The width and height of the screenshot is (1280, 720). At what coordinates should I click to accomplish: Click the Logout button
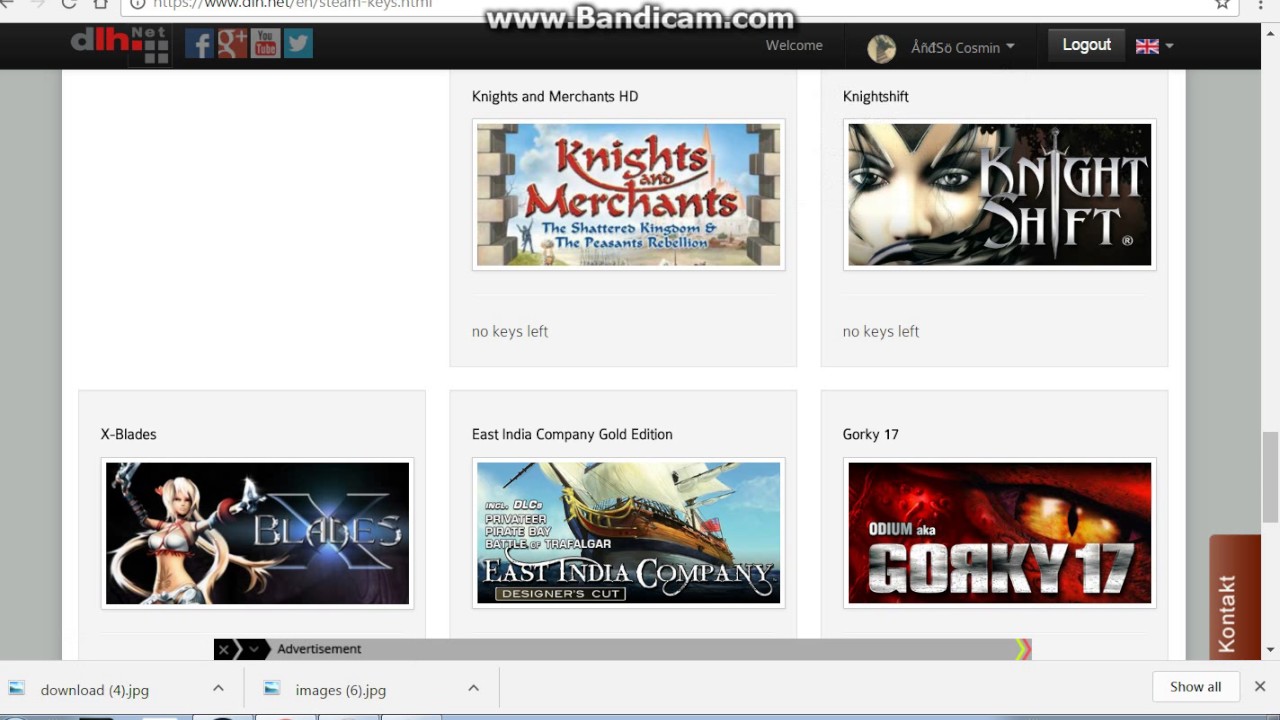tap(1086, 45)
